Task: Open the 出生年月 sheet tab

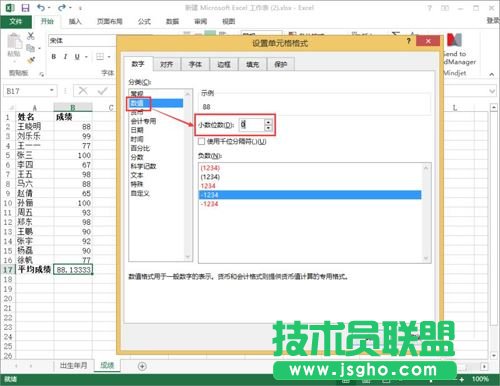Action: click(x=73, y=365)
